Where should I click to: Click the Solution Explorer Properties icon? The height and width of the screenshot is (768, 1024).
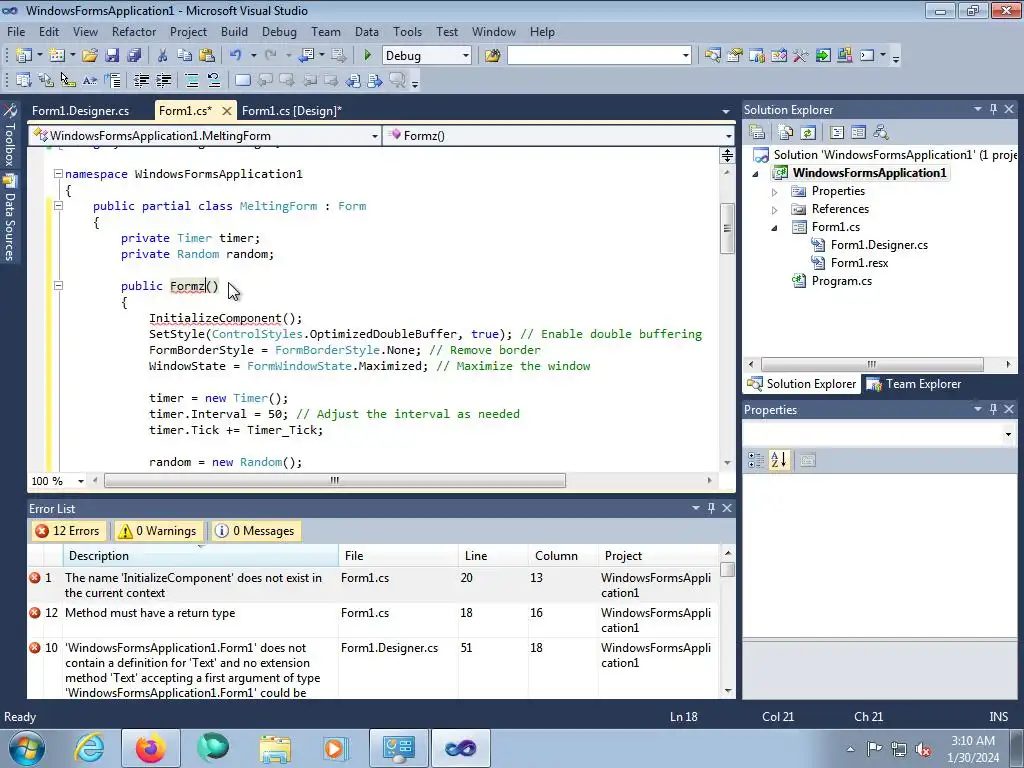(x=757, y=133)
